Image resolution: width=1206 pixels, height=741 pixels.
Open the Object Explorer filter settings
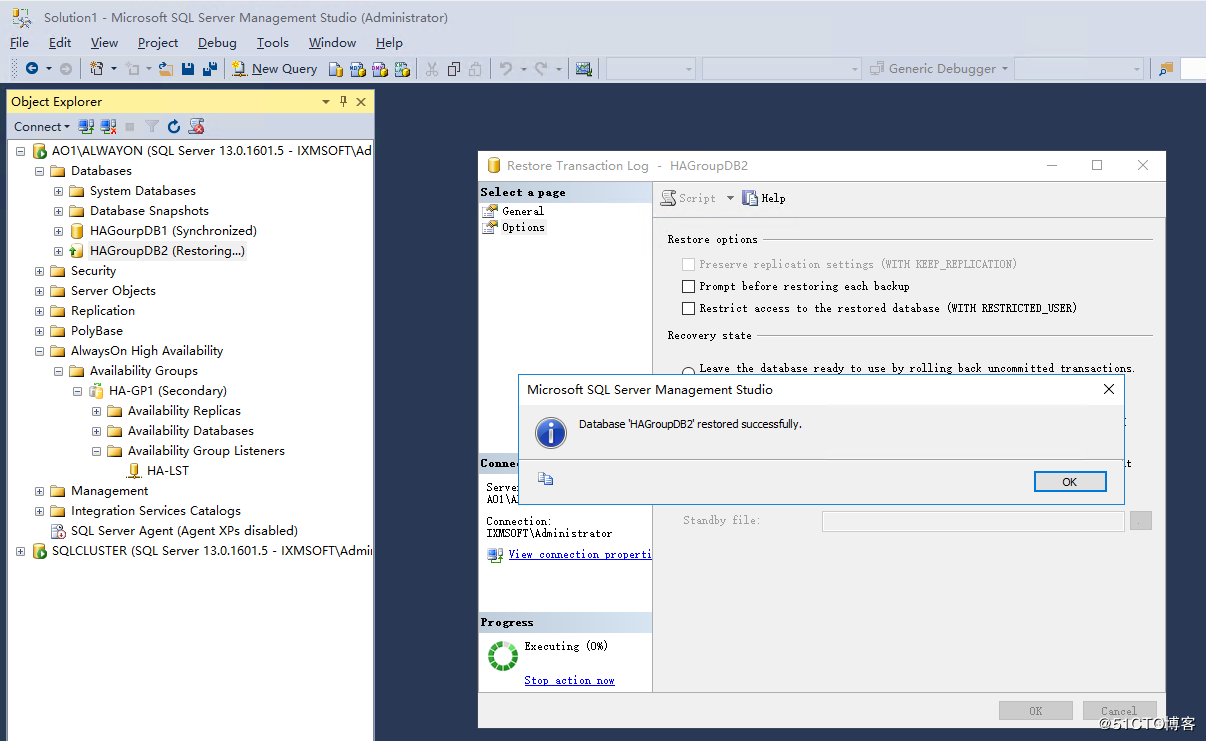[151, 126]
